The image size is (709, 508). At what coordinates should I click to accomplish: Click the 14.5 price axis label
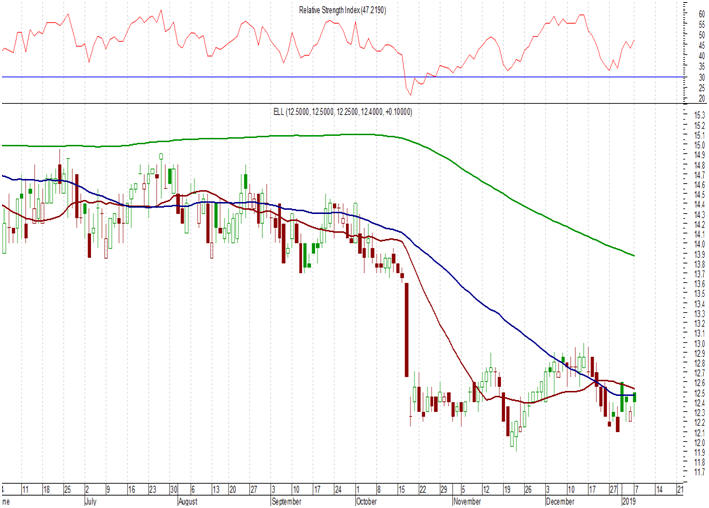click(x=700, y=195)
